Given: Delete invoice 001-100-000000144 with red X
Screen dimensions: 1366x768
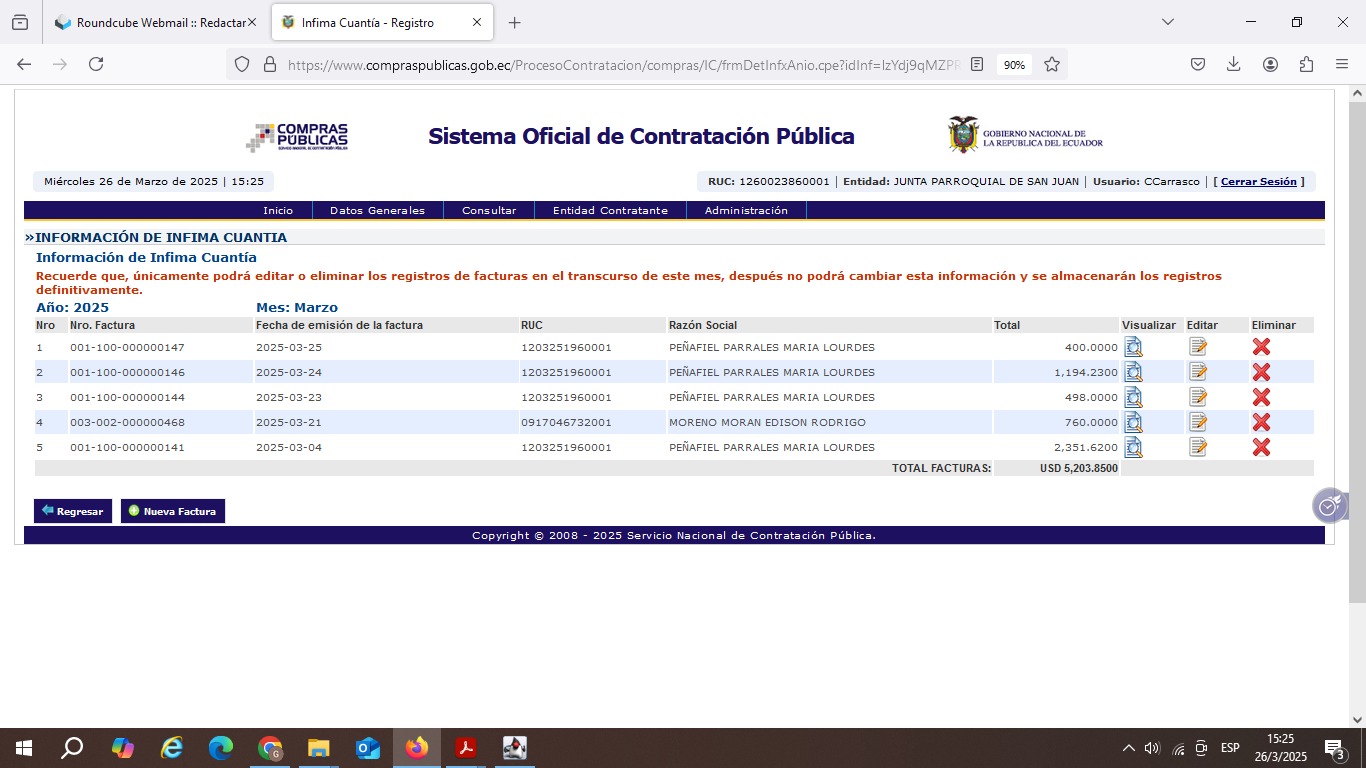Looking at the screenshot, I should (x=1261, y=397).
